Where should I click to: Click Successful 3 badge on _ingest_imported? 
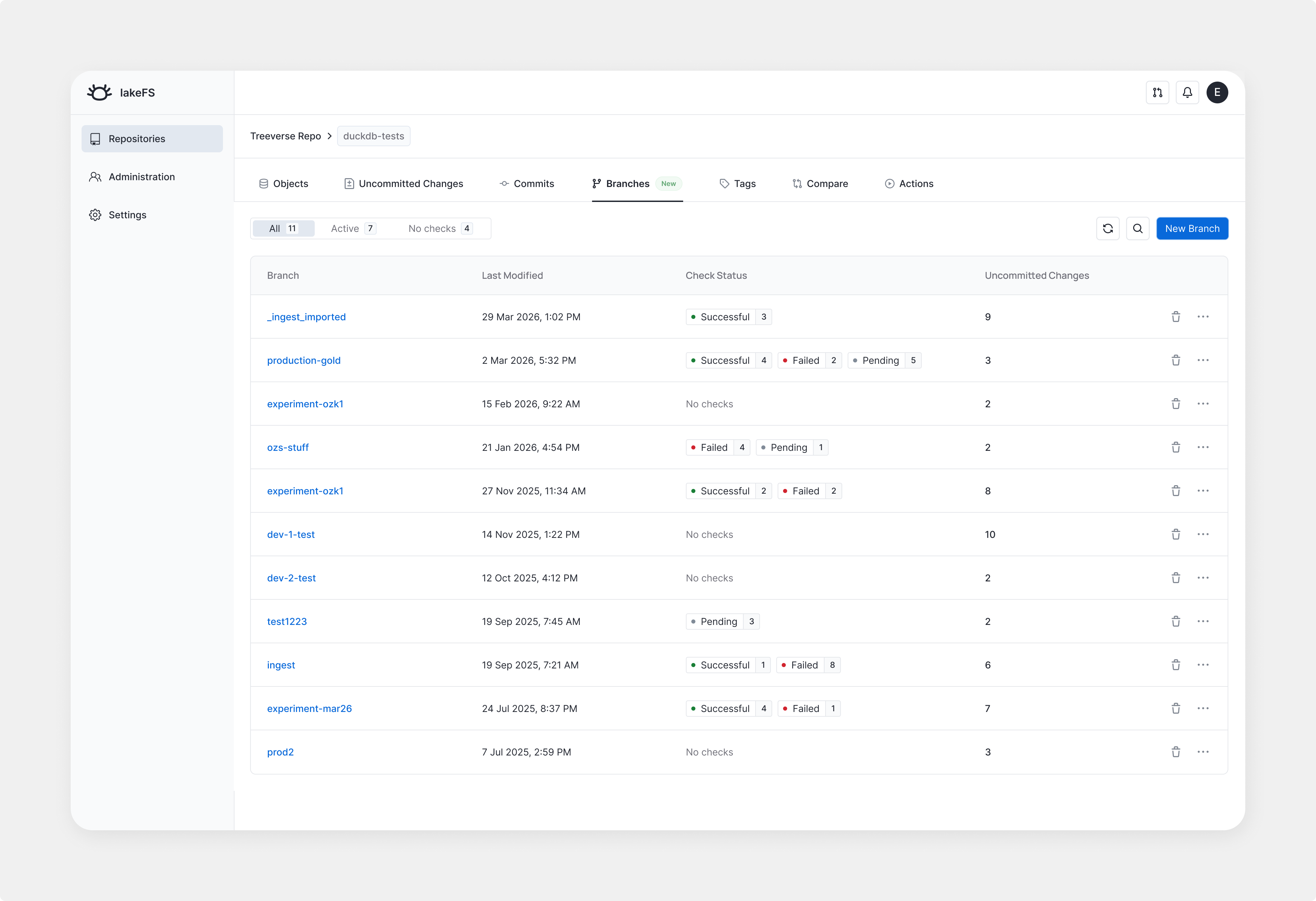point(729,317)
